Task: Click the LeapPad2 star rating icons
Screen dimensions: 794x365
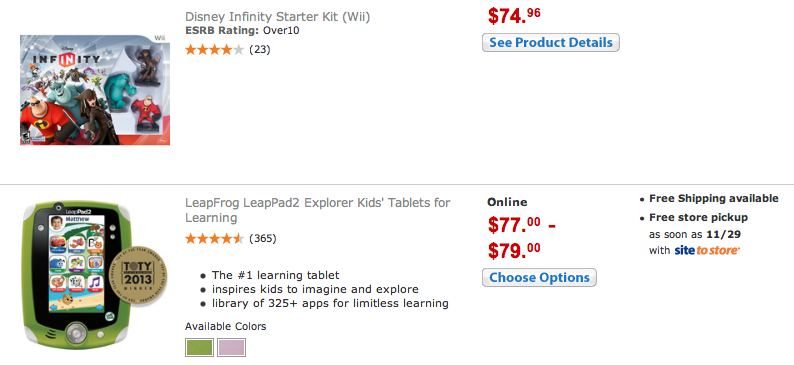Action: [214, 238]
